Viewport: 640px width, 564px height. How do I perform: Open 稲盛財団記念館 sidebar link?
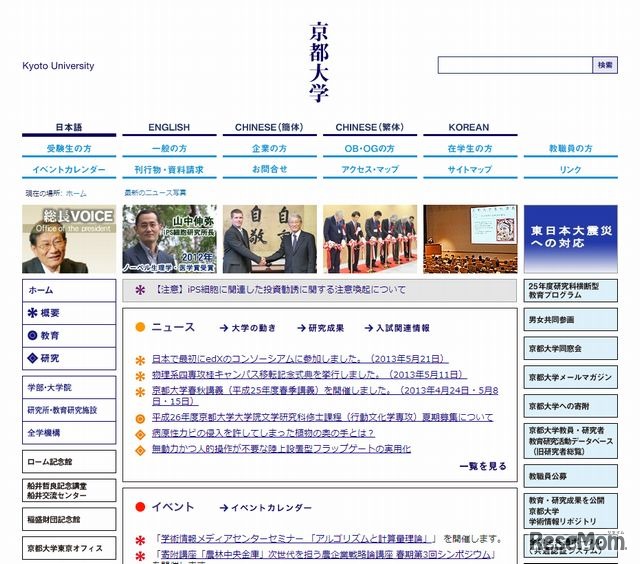[x=69, y=519]
